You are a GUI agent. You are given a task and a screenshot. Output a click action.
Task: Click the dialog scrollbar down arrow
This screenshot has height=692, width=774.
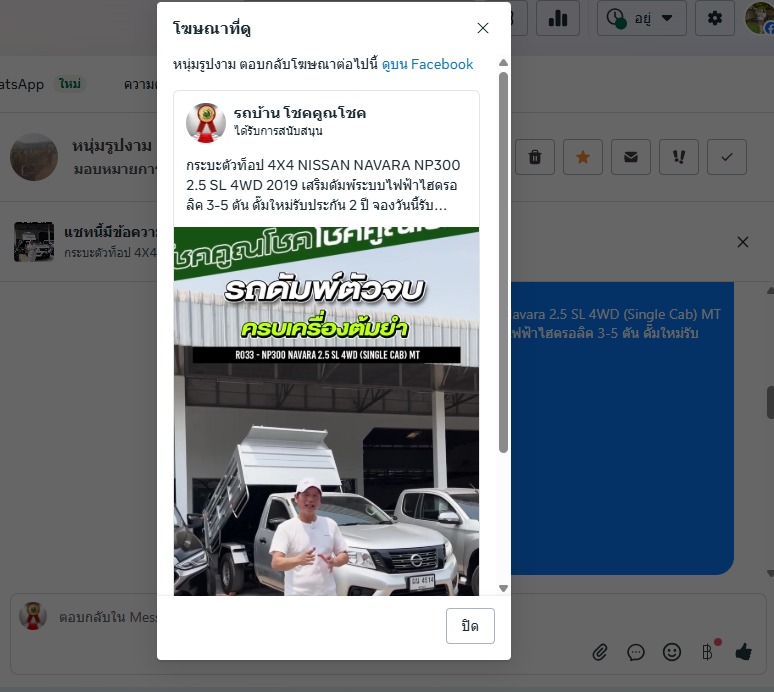503,588
